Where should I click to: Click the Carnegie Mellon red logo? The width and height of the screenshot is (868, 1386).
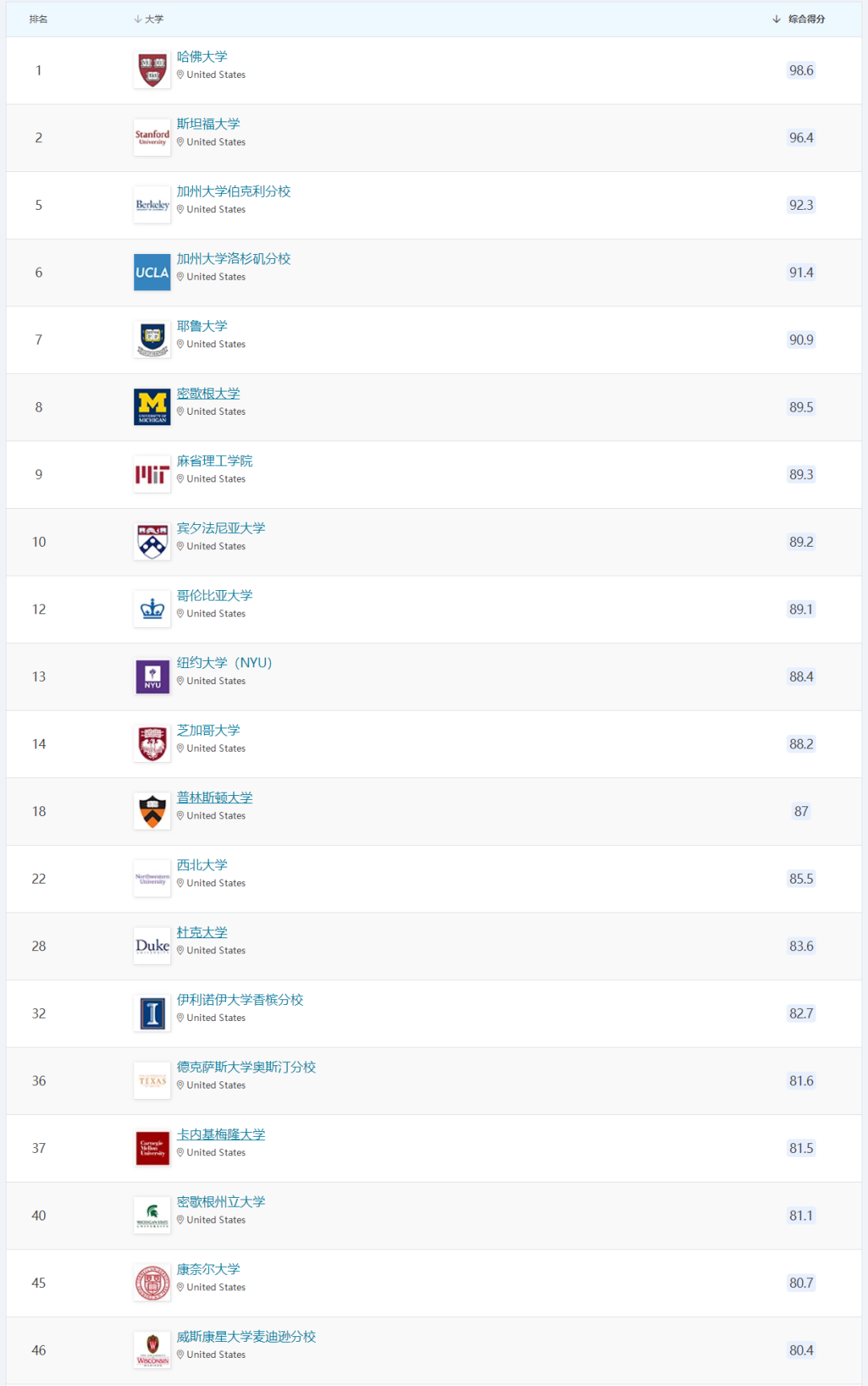(x=152, y=1148)
